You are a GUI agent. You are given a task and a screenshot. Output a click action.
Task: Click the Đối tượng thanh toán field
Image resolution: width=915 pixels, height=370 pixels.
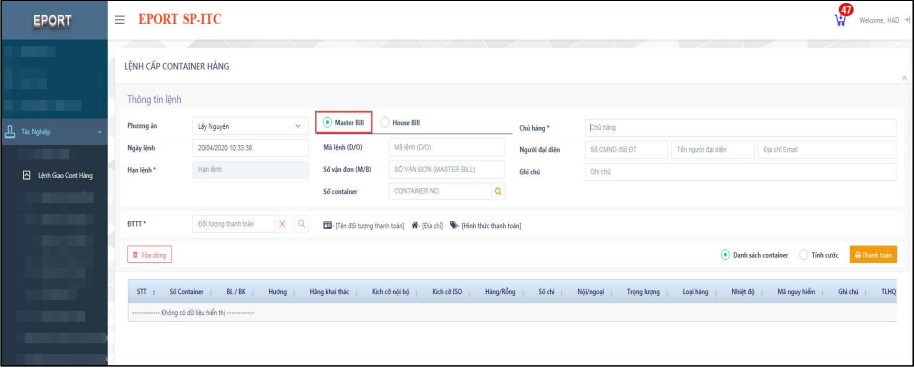(233, 224)
